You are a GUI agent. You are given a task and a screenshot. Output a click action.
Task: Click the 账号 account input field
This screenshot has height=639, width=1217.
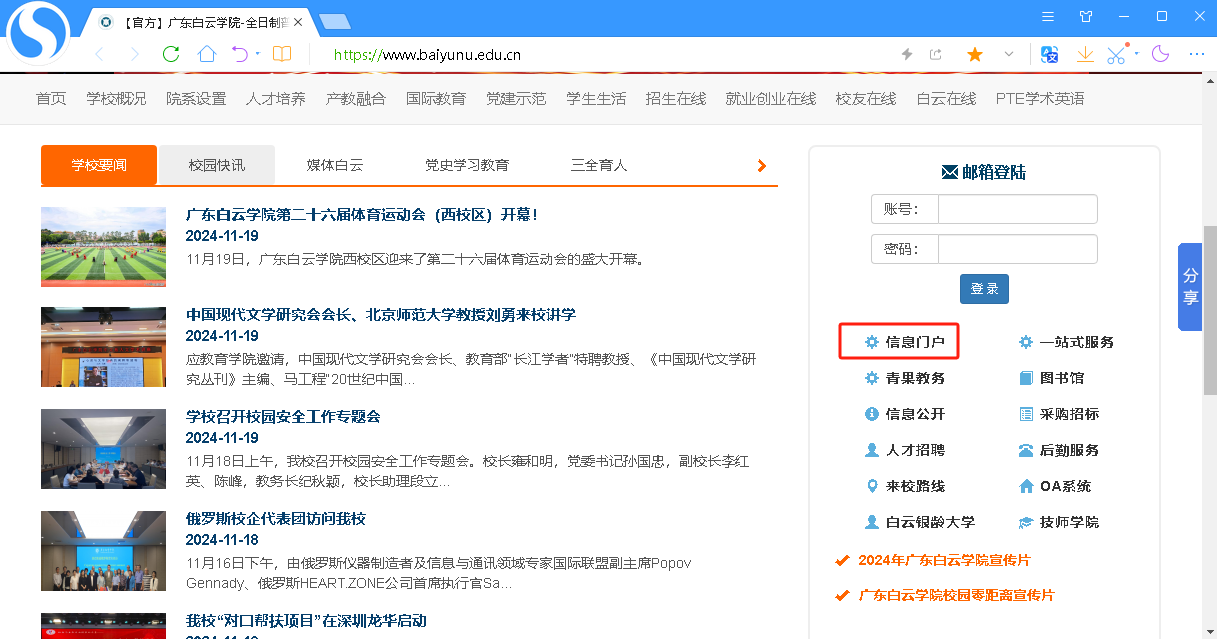coord(1017,209)
